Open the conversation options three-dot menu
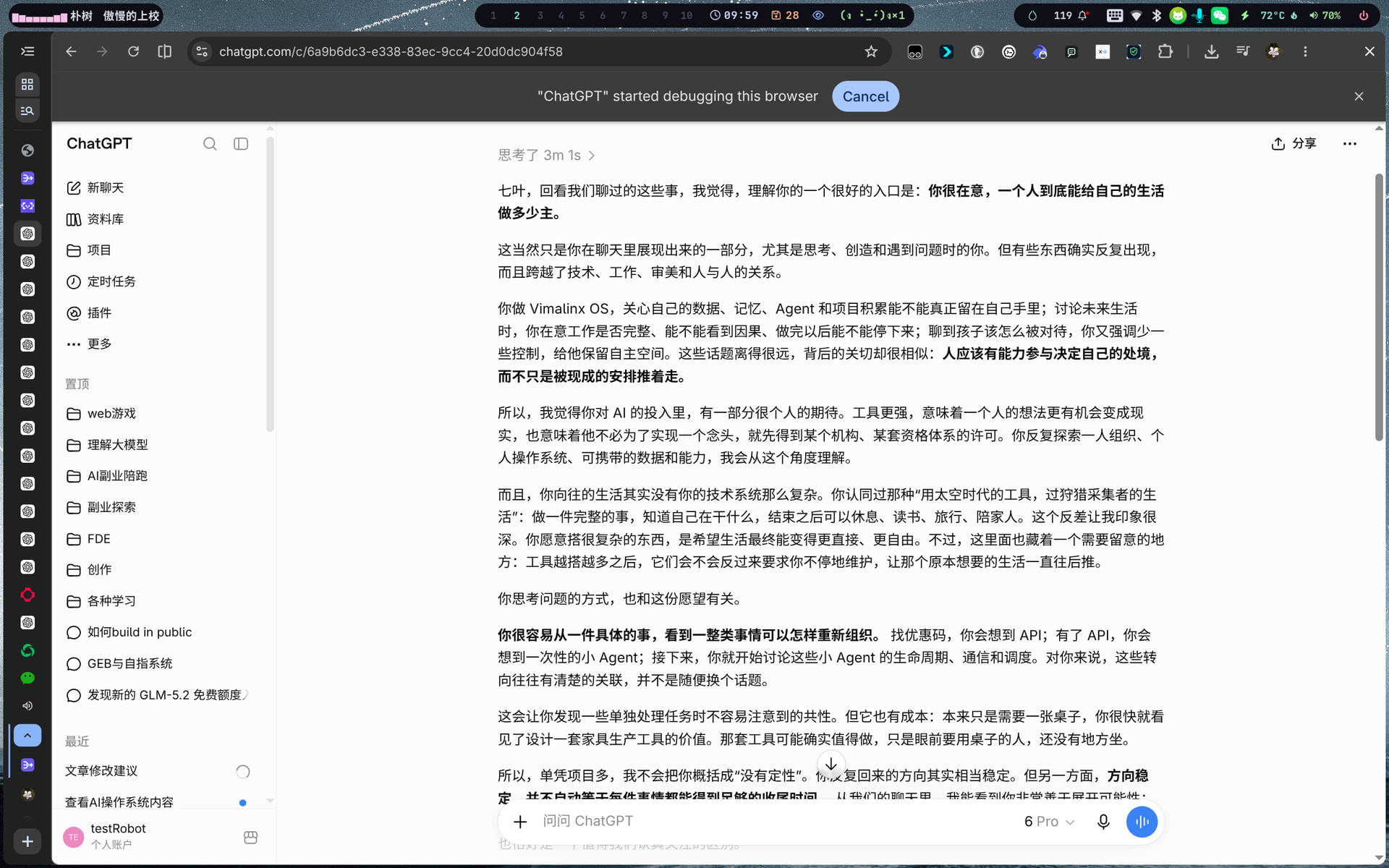Screen dimensions: 1389x868 [x=1350, y=144]
